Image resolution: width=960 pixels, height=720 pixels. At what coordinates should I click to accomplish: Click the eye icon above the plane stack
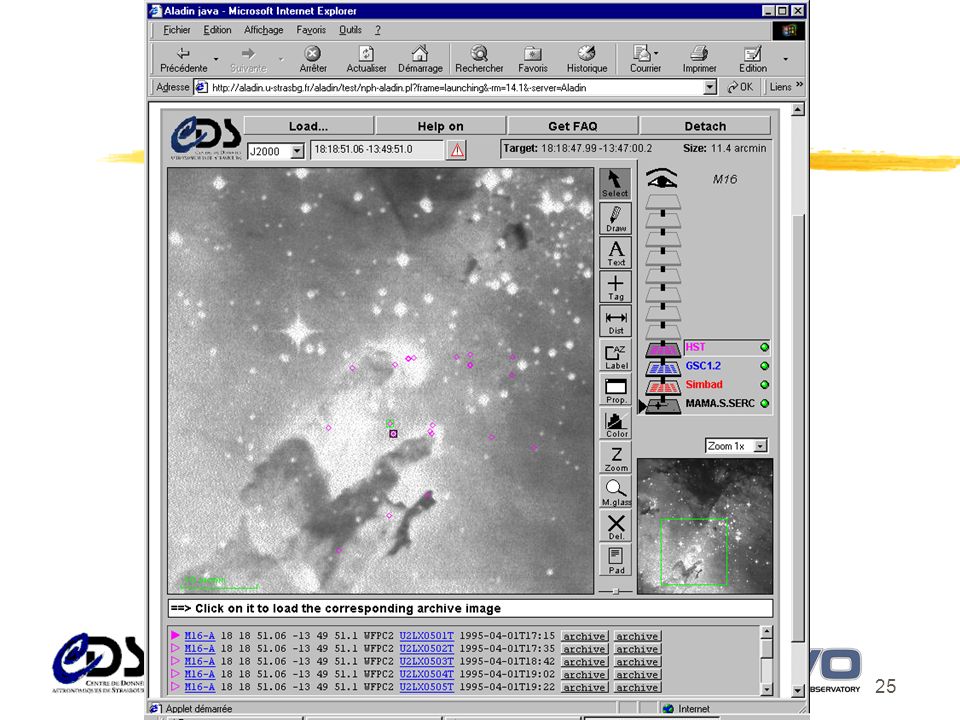click(x=661, y=178)
